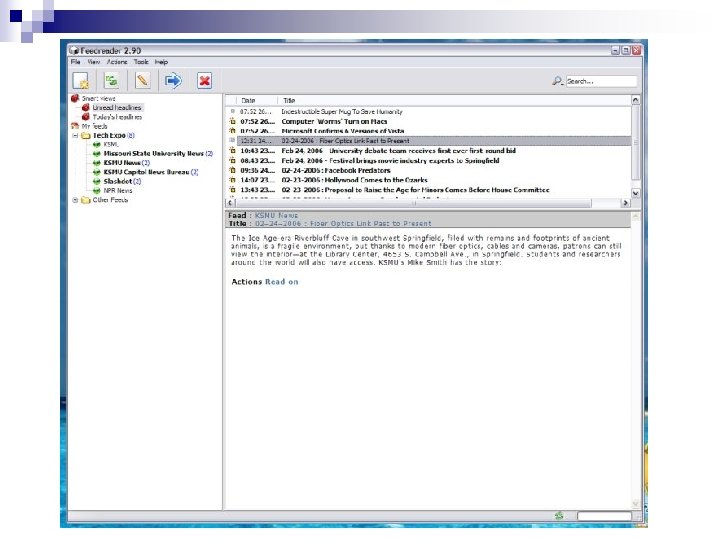Image resolution: width=720 pixels, height=540 pixels.
Task: Click the Fiber Optics article title link
Action: coord(343,223)
